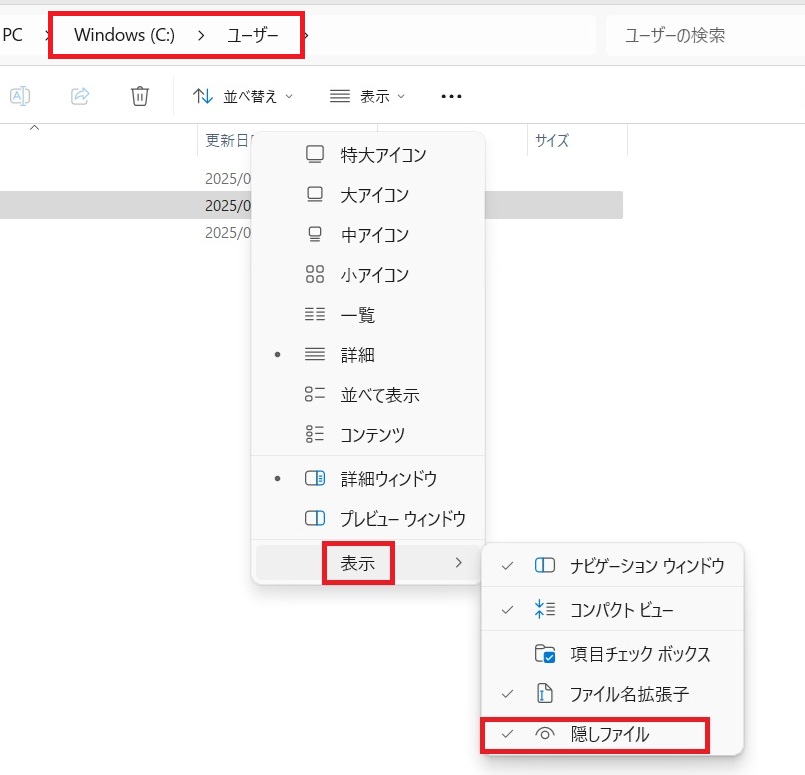Enable プレビュー ウィンドウ preview pane
Screen dimensions: 805x775
coord(402,519)
